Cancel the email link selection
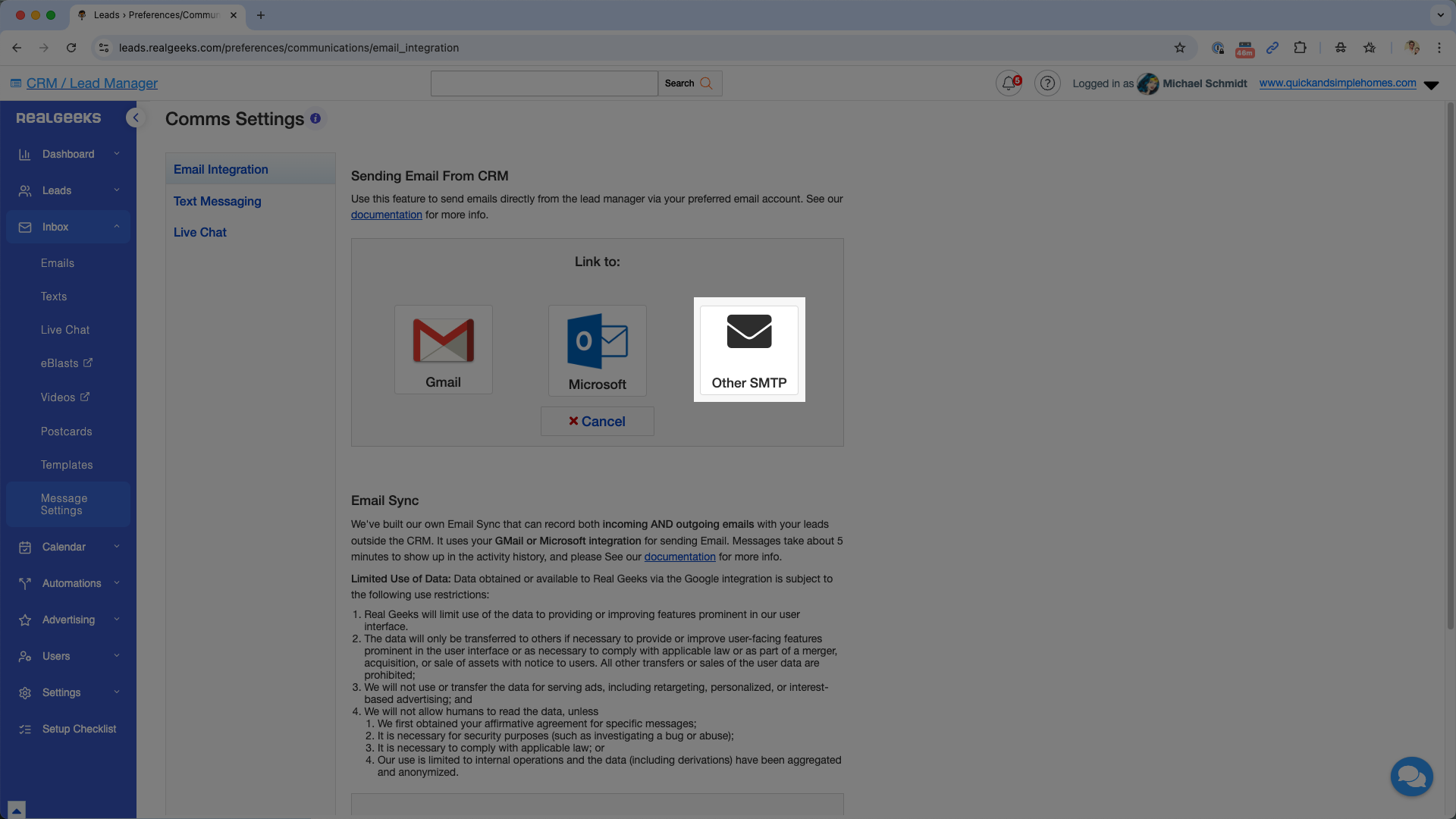 tap(598, 422)
